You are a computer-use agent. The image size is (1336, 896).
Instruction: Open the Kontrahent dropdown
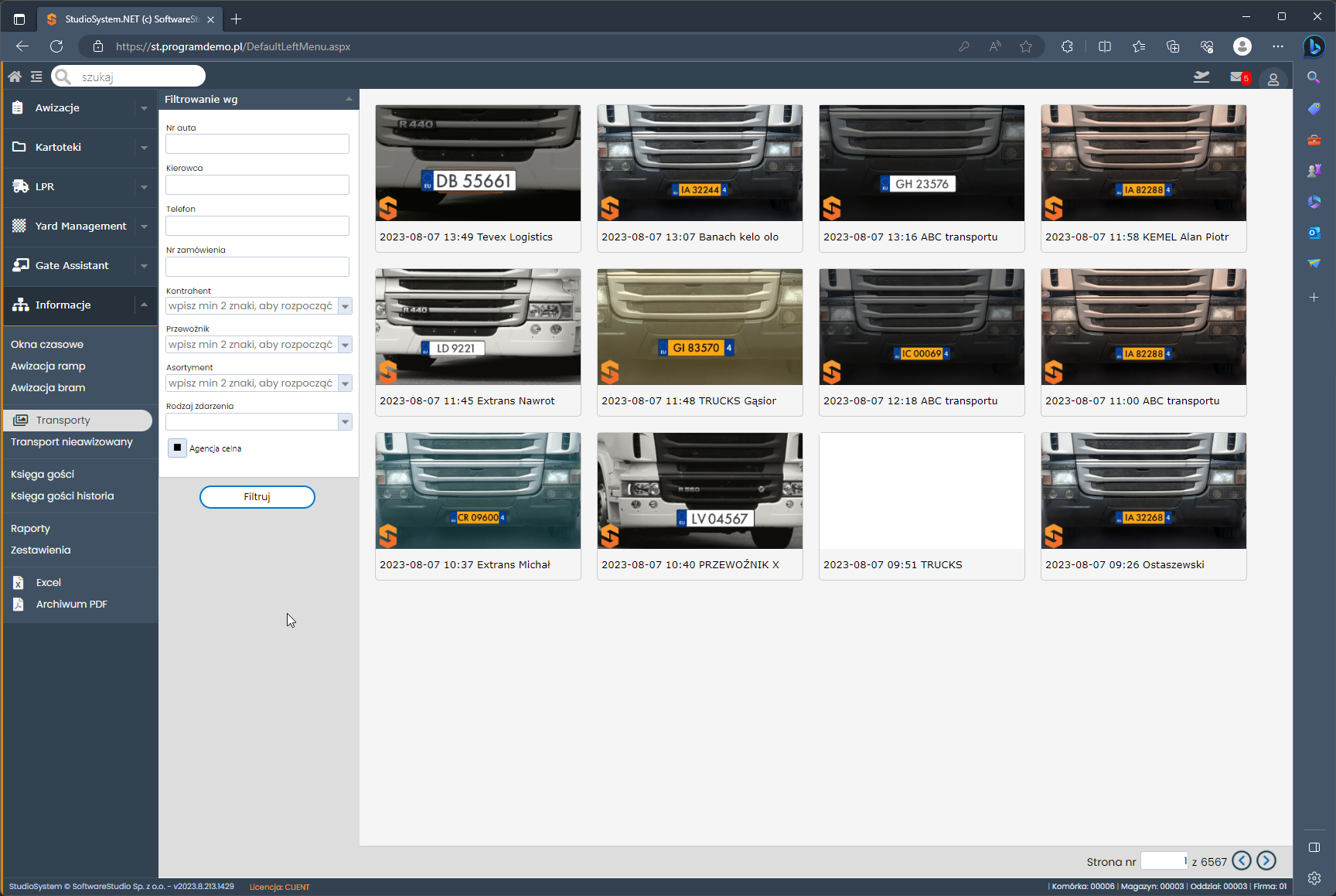(345, 306)
